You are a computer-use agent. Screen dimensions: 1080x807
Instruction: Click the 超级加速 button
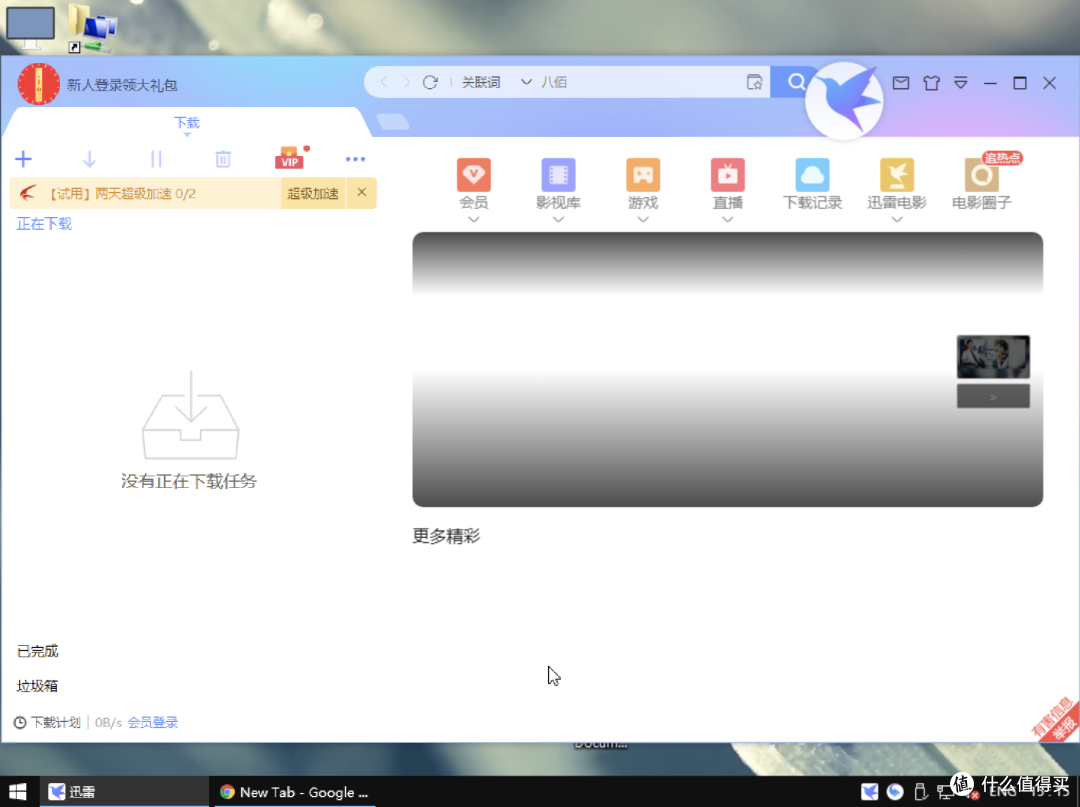pos(313,193)
